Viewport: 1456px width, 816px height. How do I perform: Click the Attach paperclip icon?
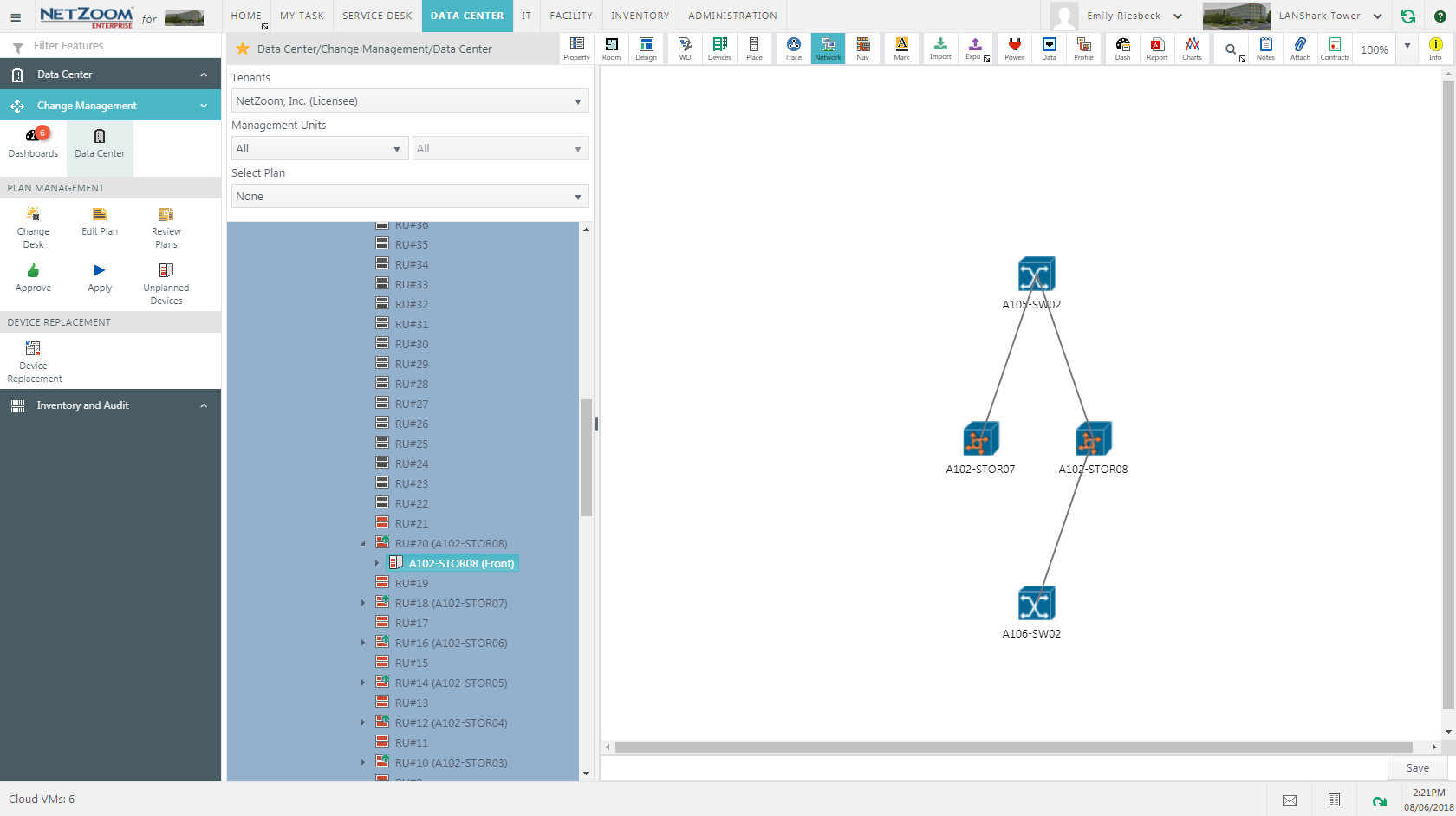(x=1300, y=49)
